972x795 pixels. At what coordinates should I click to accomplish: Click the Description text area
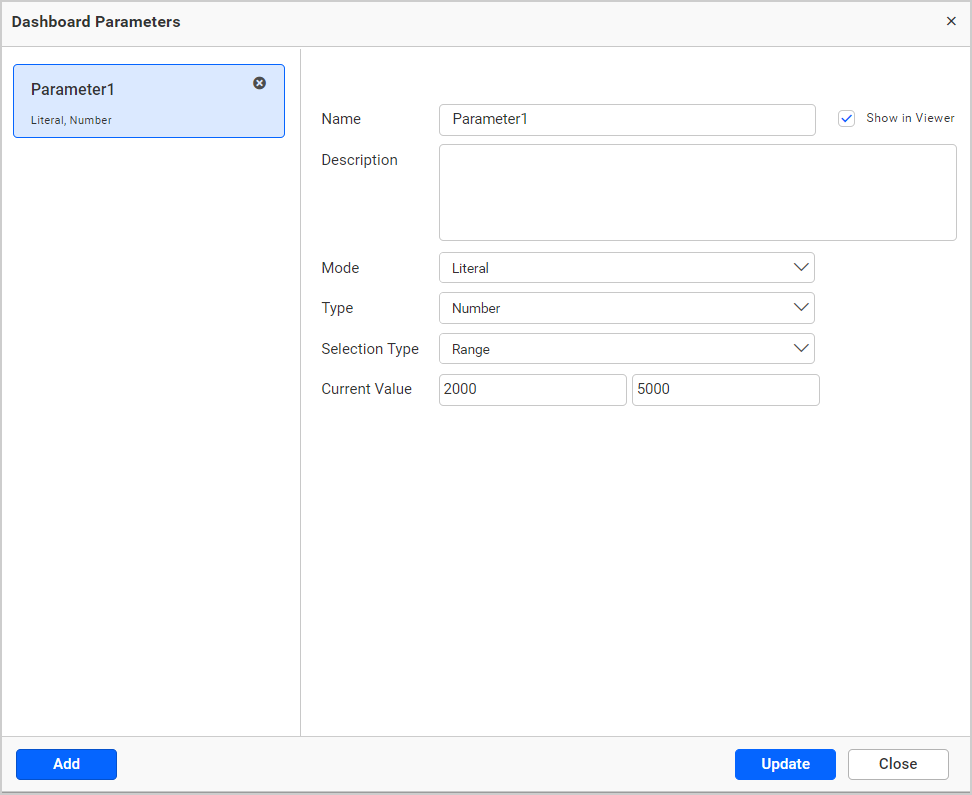pyautogui.click(x=697, y=192)
